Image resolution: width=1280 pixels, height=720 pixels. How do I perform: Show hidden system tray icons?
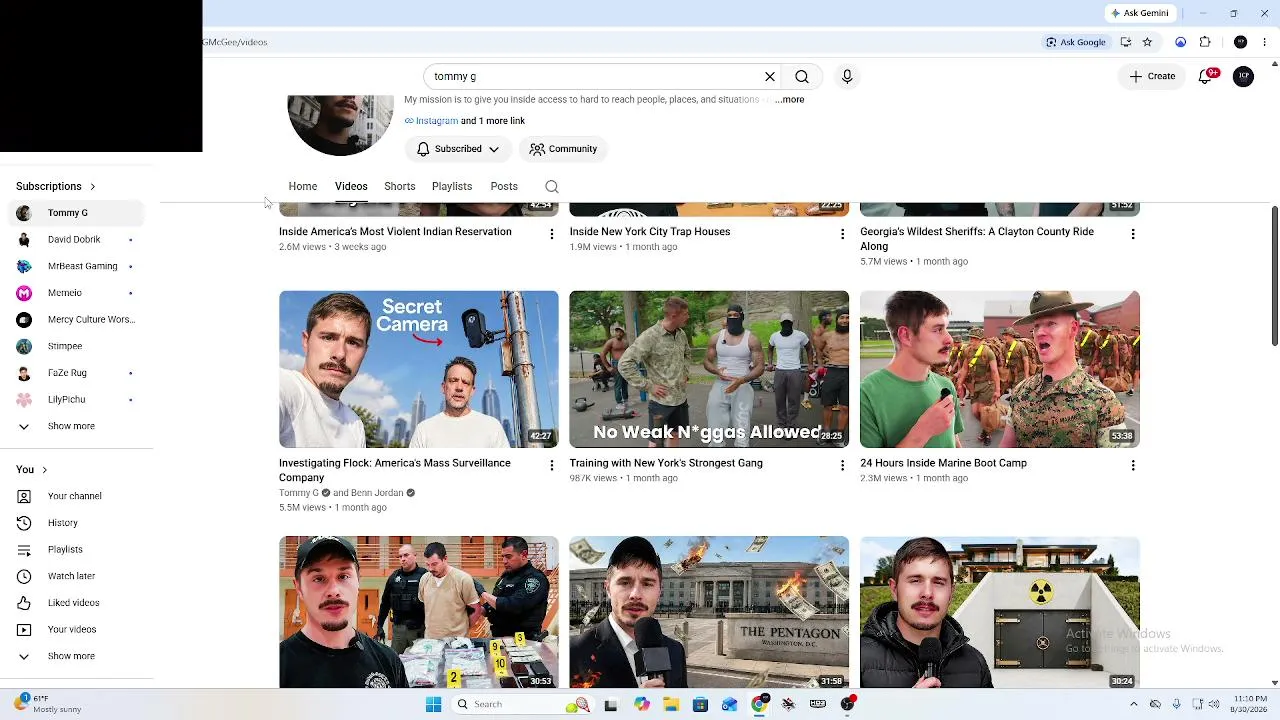point(1133,704)
